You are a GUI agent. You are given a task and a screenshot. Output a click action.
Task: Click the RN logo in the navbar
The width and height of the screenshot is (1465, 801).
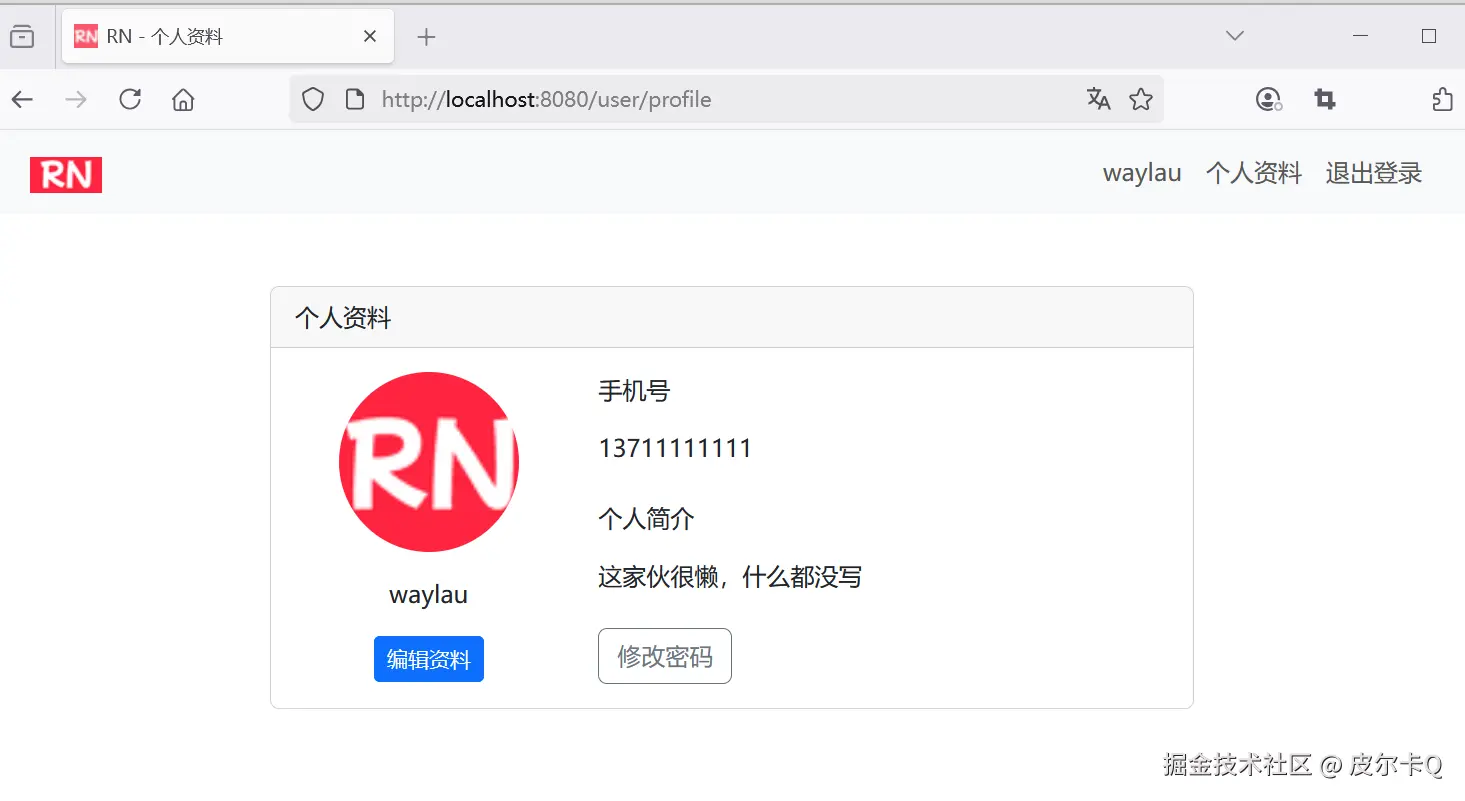(65, 174)
